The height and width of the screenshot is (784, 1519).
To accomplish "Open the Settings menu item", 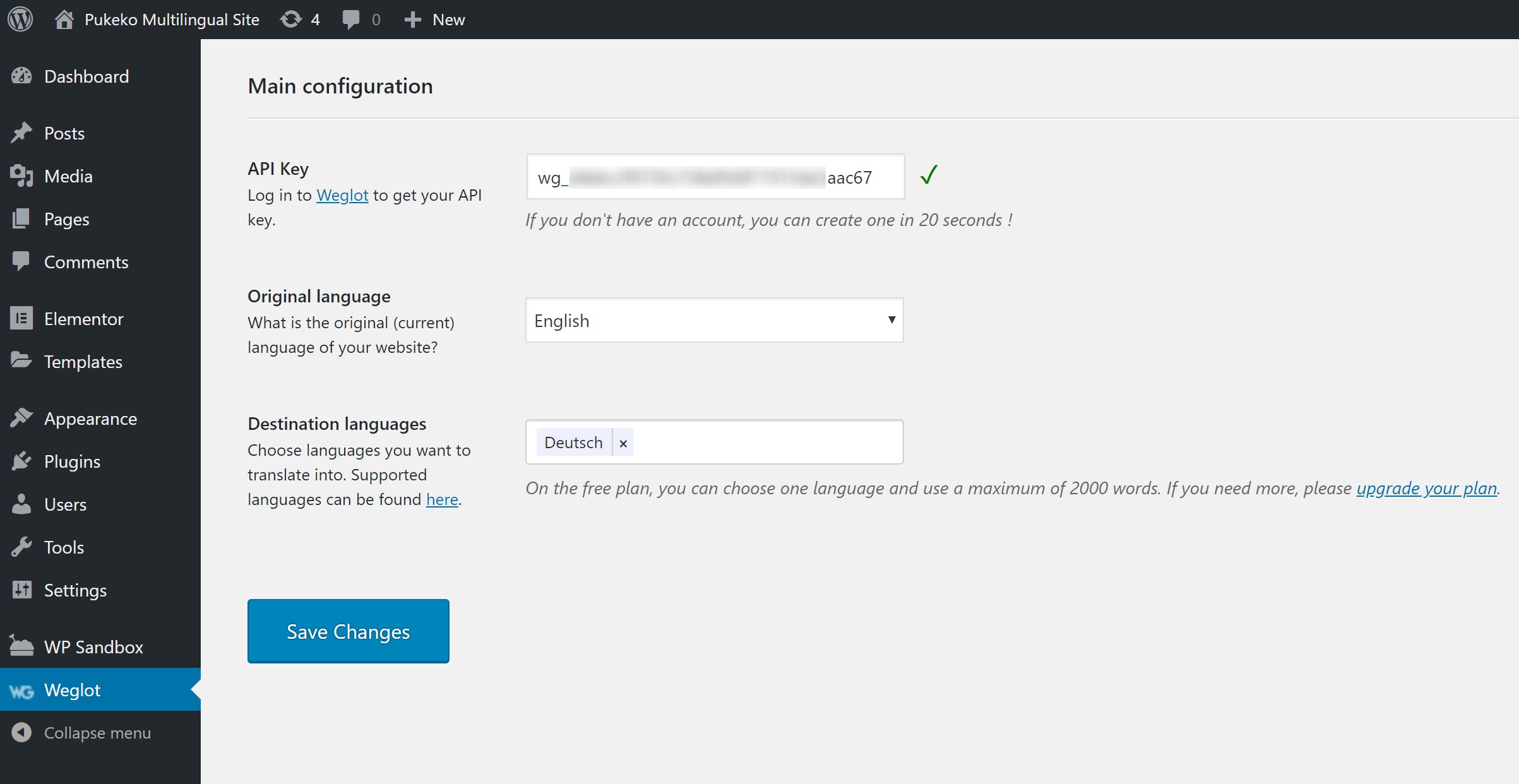I will click(100, 590).
